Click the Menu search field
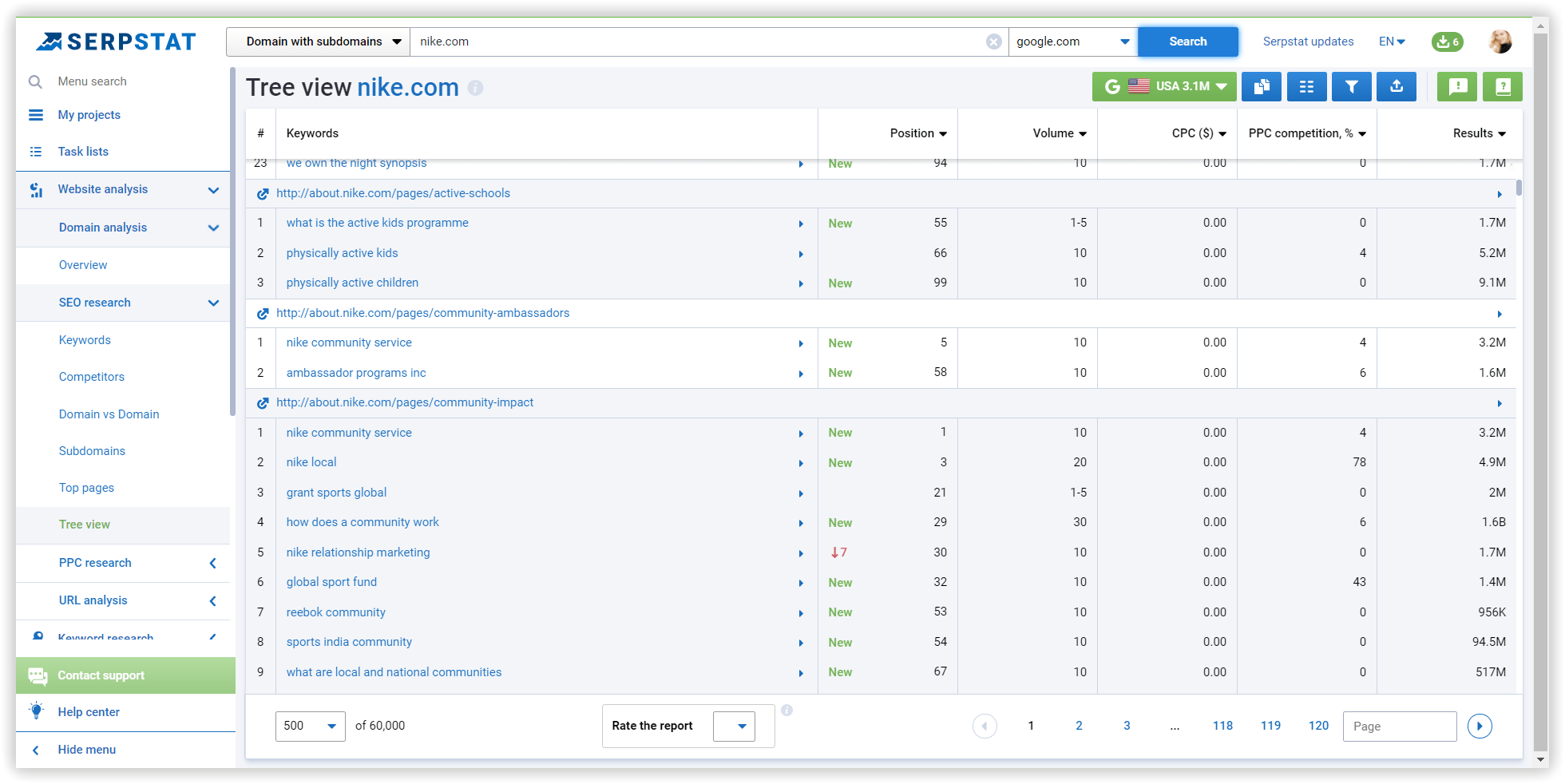 pyautogui.click(x=93, y=81)
